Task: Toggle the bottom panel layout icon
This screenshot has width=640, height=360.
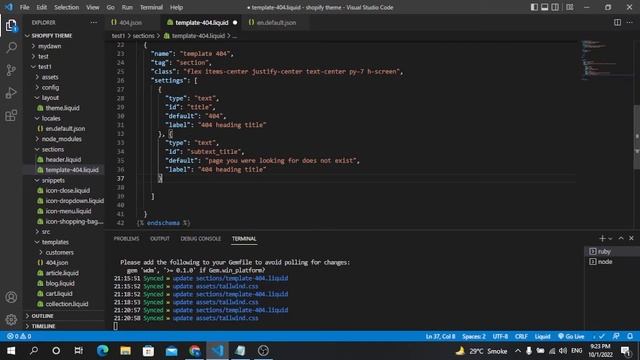Action: coord(544,7)
